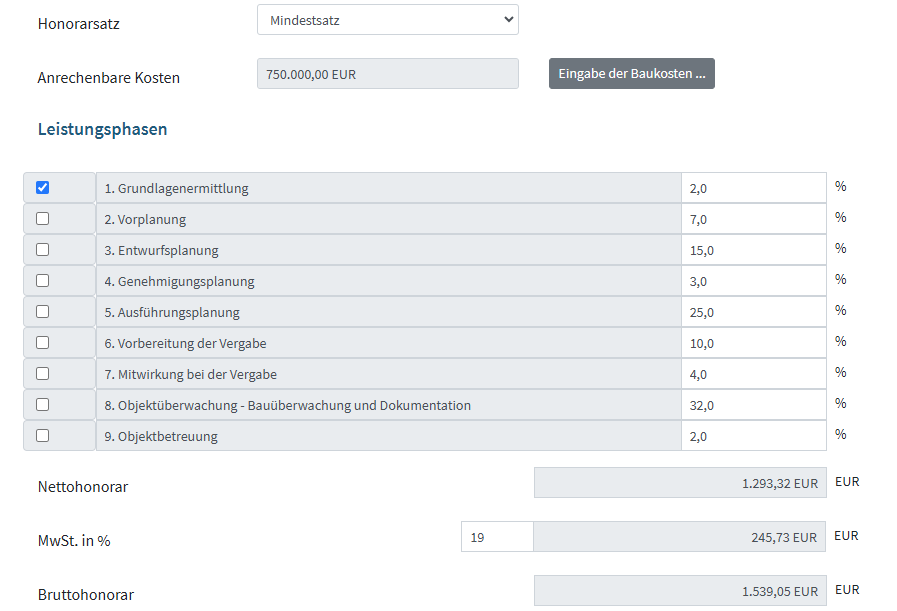Image resolution: width=897 pixels, height=611 pixels.
Task: Check Mitwirkung bei der Vergabe
Action: pos(42,374)
